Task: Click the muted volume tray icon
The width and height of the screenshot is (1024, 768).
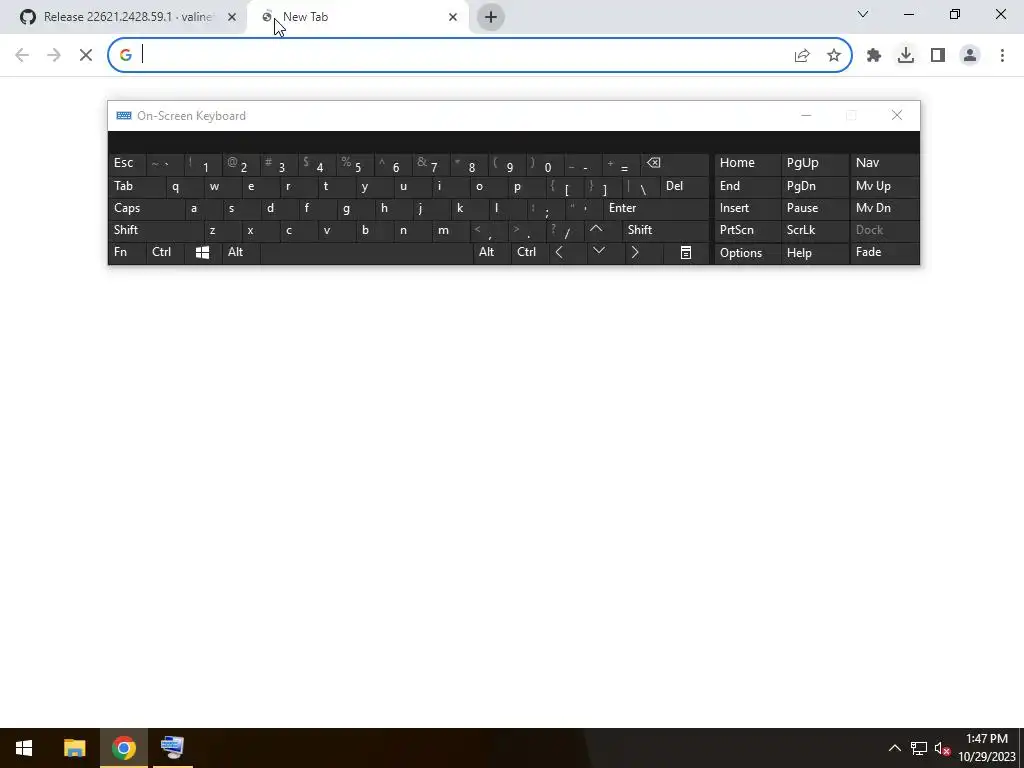Action: tap(942, 748)
